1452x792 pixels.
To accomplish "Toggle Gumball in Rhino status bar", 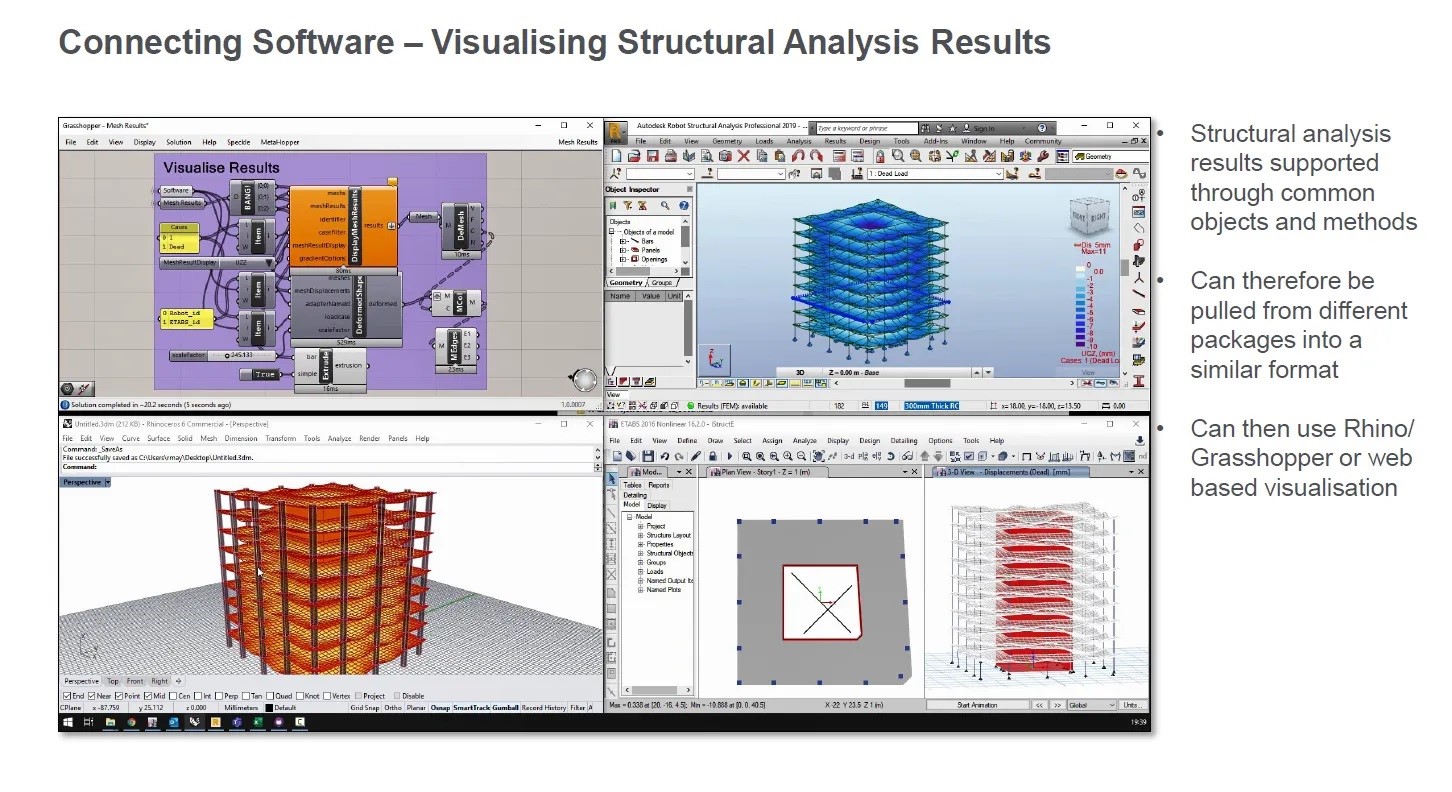I will (x=505, y=708).
